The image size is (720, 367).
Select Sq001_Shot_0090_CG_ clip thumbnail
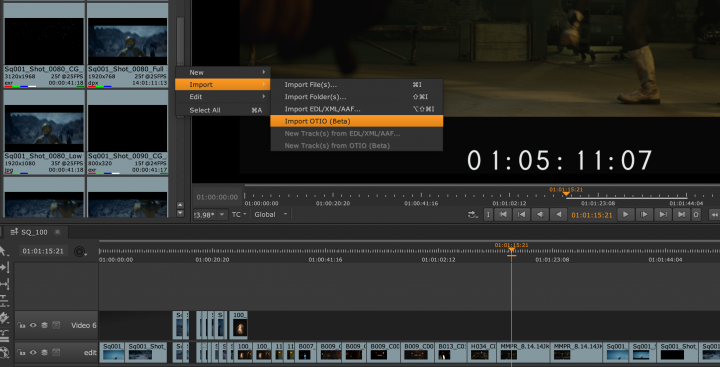(127, 132)
